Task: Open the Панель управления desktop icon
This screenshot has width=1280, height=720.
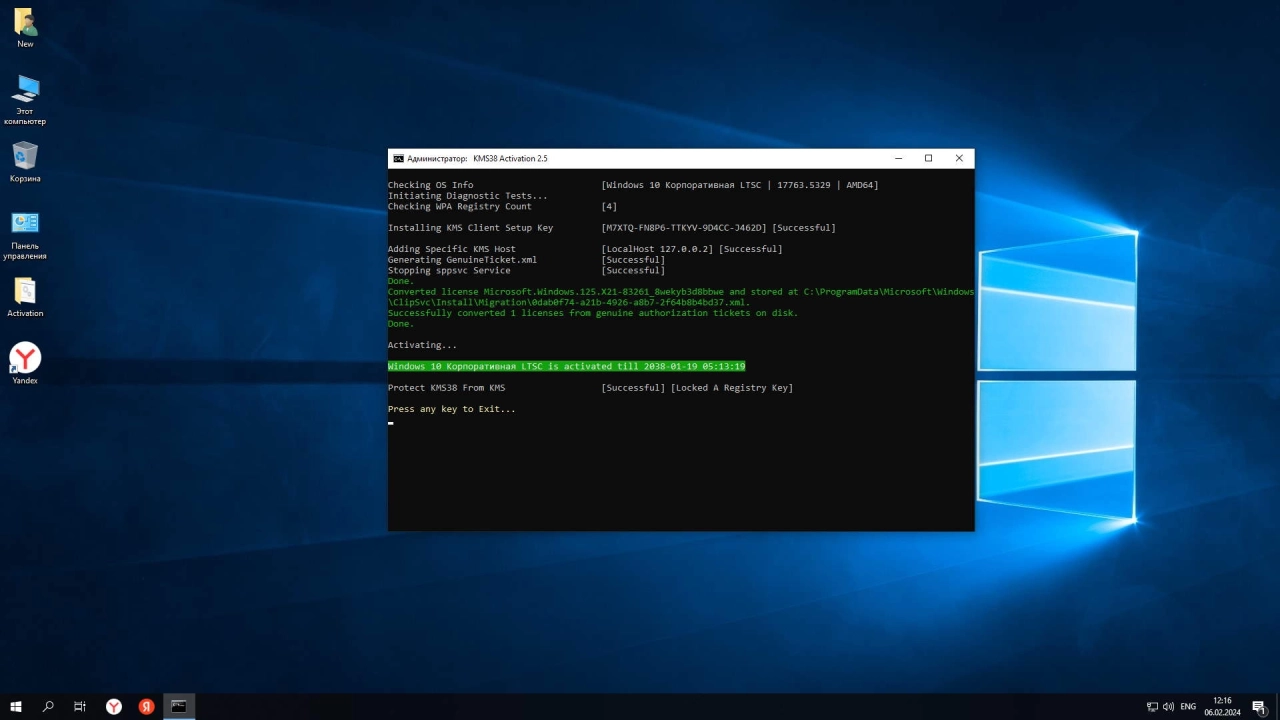Action: click(25, 235)
